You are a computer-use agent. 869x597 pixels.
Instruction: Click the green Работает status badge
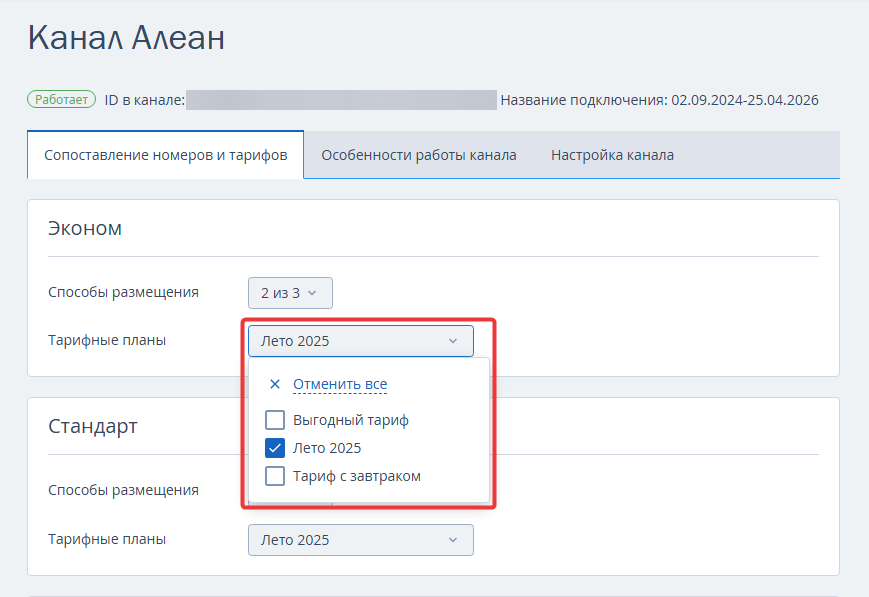[x=62, y=100]
